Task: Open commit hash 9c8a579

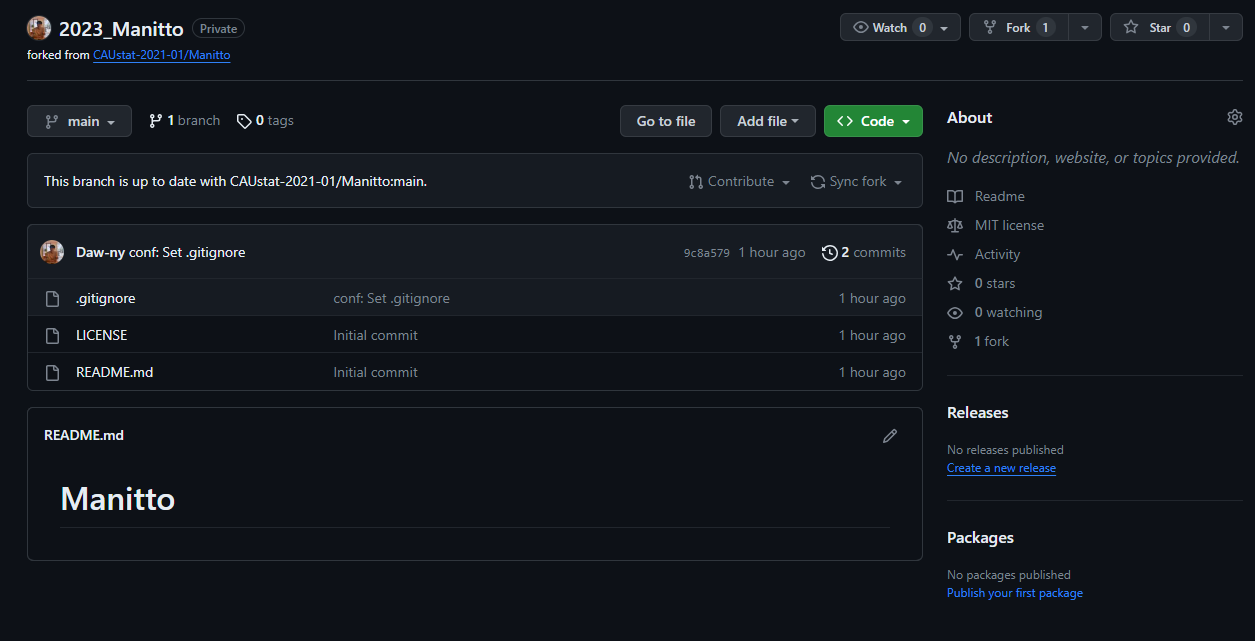Action: 707,253
